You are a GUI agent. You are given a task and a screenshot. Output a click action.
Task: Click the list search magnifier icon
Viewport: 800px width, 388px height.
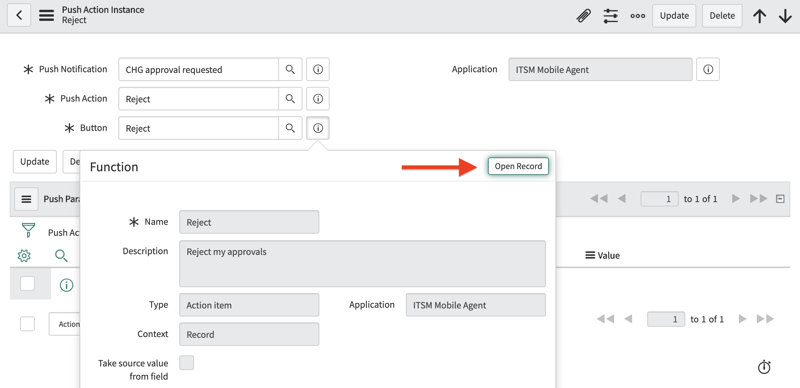[61, 256]
